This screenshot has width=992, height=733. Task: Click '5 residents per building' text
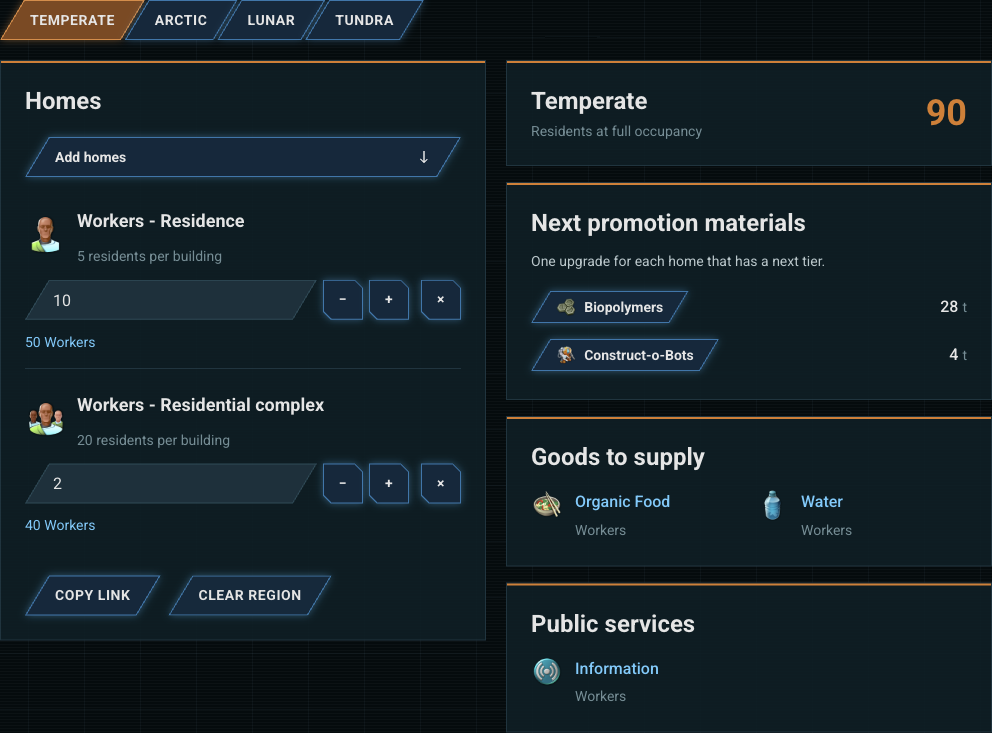149,256
